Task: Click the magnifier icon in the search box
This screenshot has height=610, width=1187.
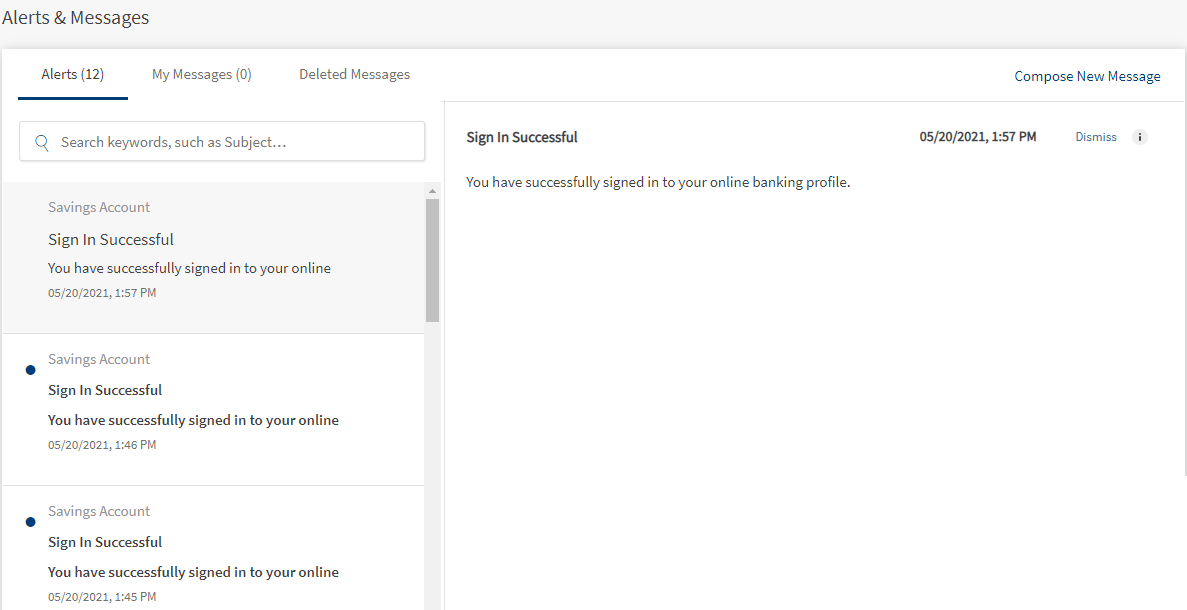Action: [42, 142]
